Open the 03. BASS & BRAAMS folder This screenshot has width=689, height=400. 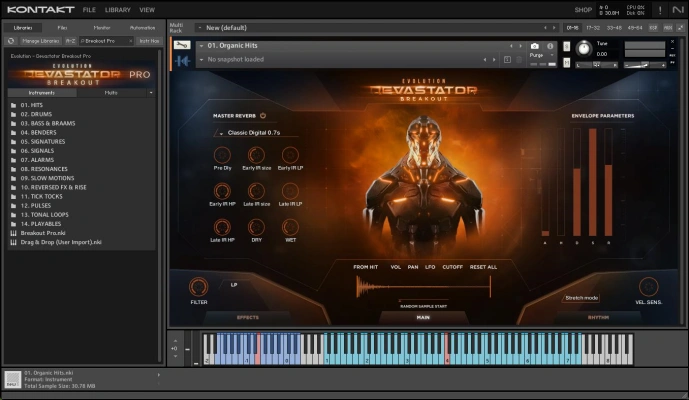(x=47, y=124)
